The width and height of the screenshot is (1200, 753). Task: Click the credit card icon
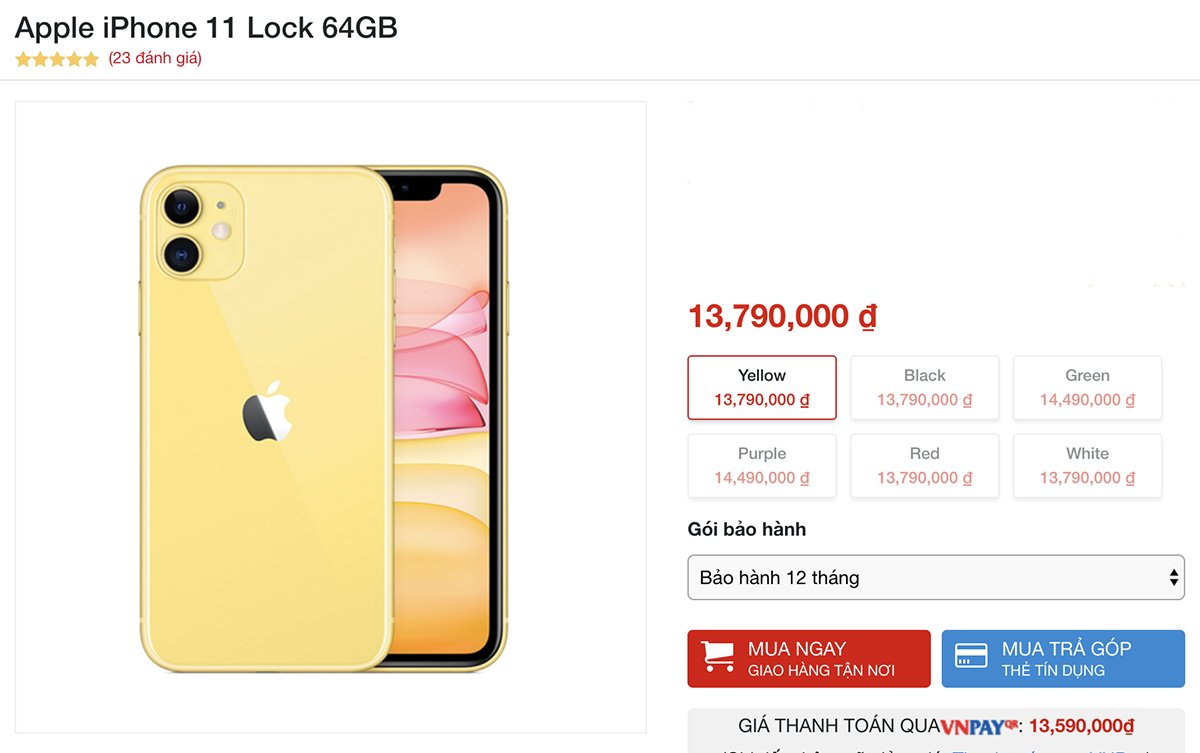coord(971,657)
